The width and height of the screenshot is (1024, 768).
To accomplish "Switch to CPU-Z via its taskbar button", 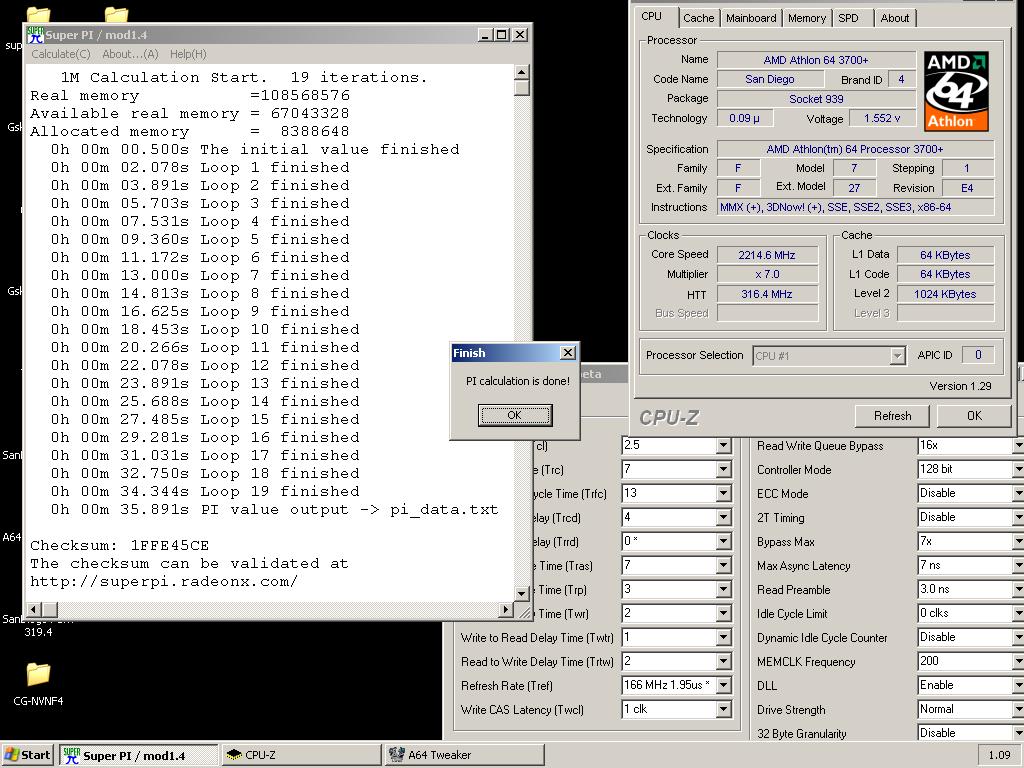I will click(x=301, y=755).
